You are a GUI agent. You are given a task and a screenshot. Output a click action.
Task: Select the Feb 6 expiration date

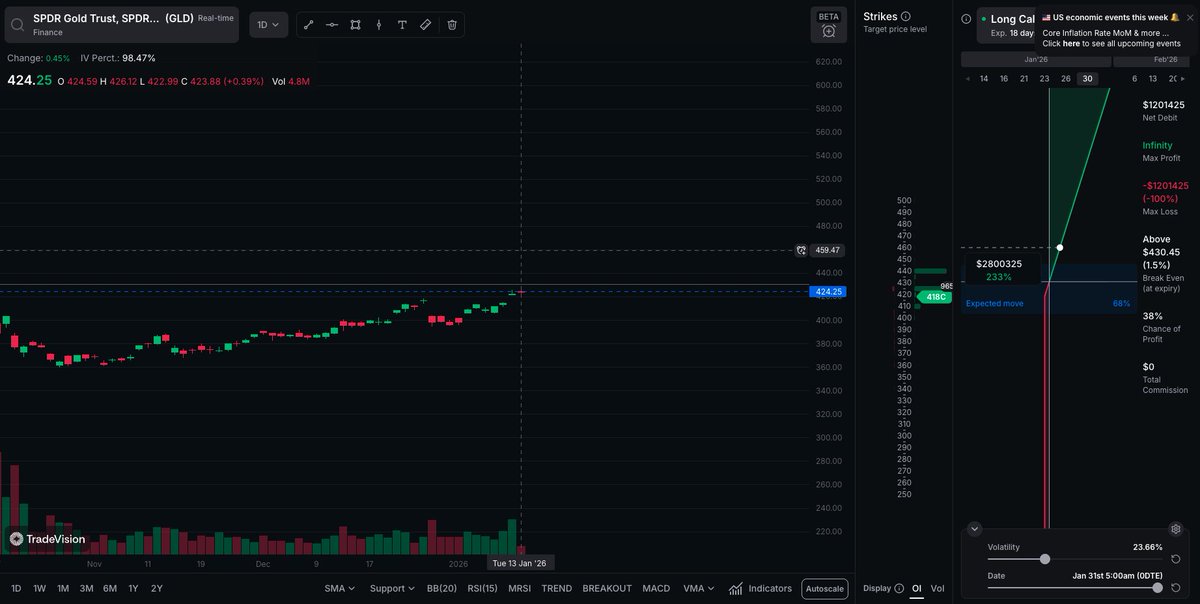point(1134,79)
